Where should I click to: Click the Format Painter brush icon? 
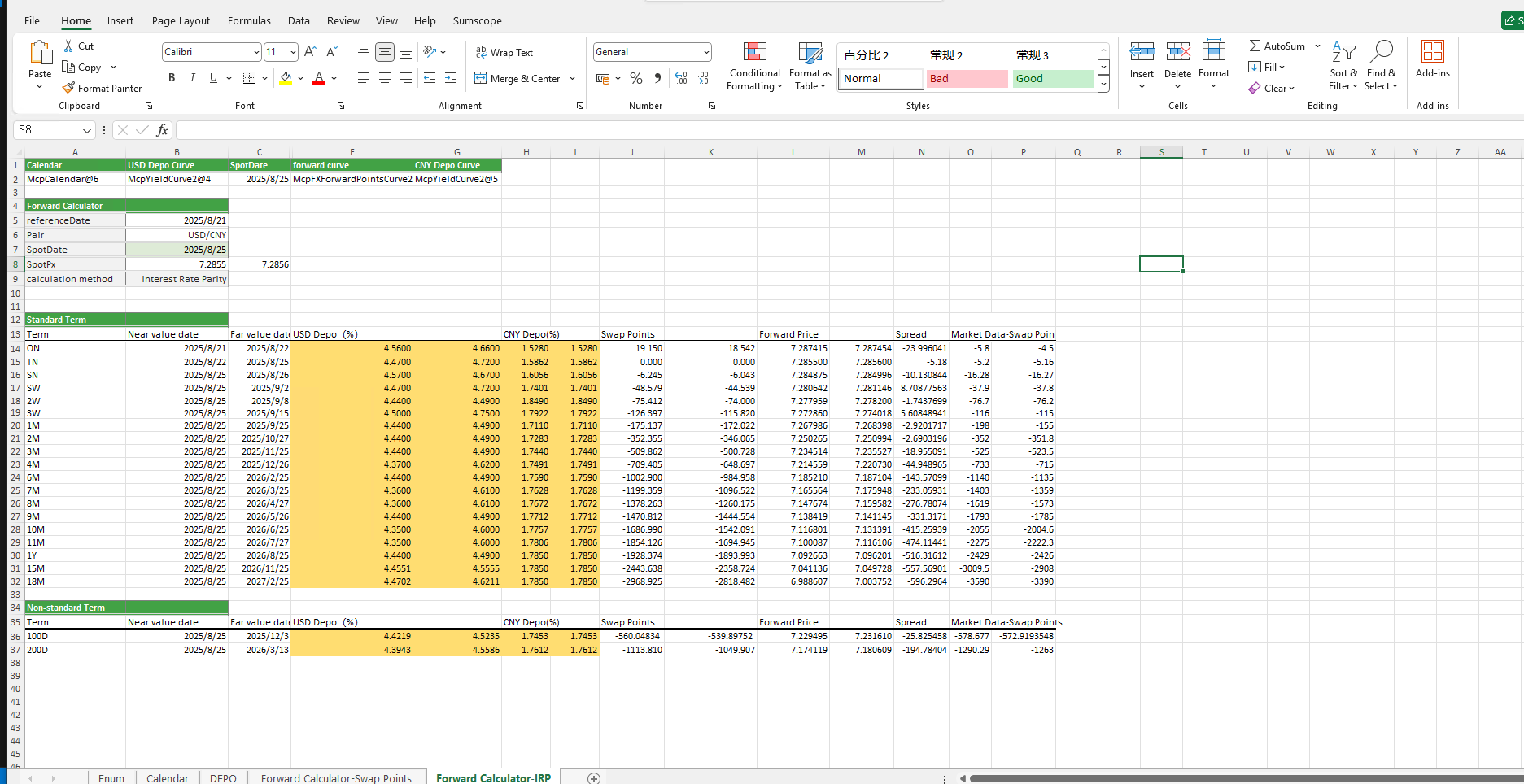69,88
